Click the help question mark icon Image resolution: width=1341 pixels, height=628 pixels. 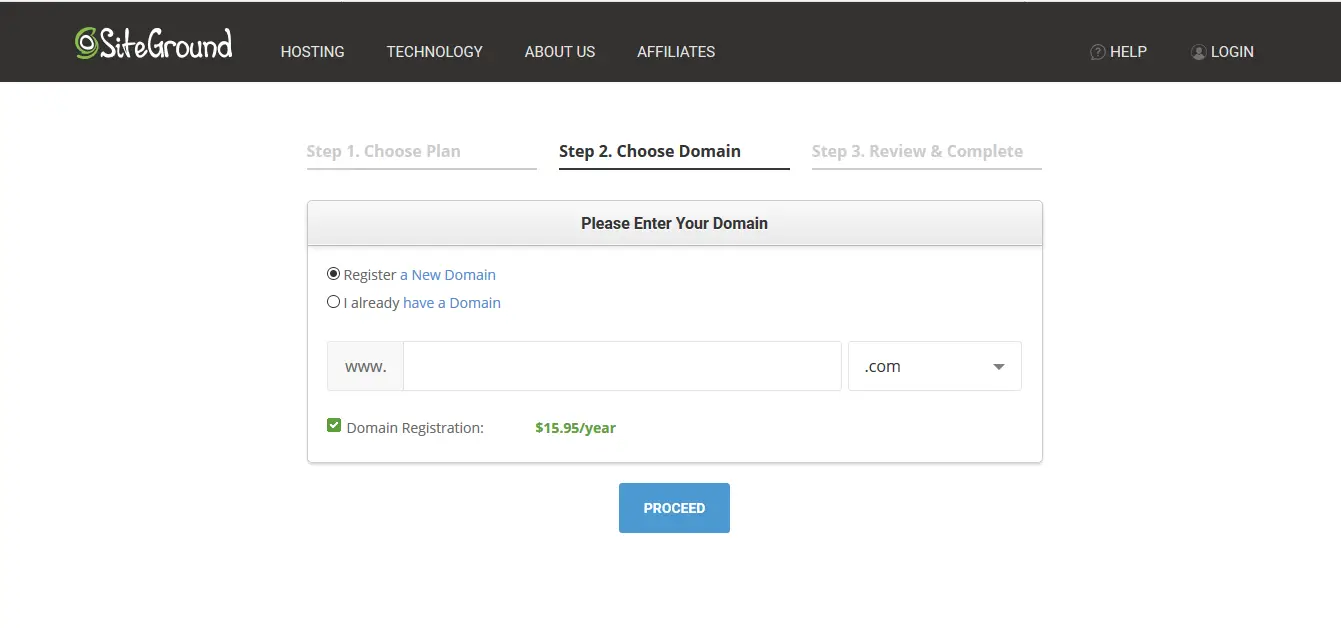coord(1097,52)
